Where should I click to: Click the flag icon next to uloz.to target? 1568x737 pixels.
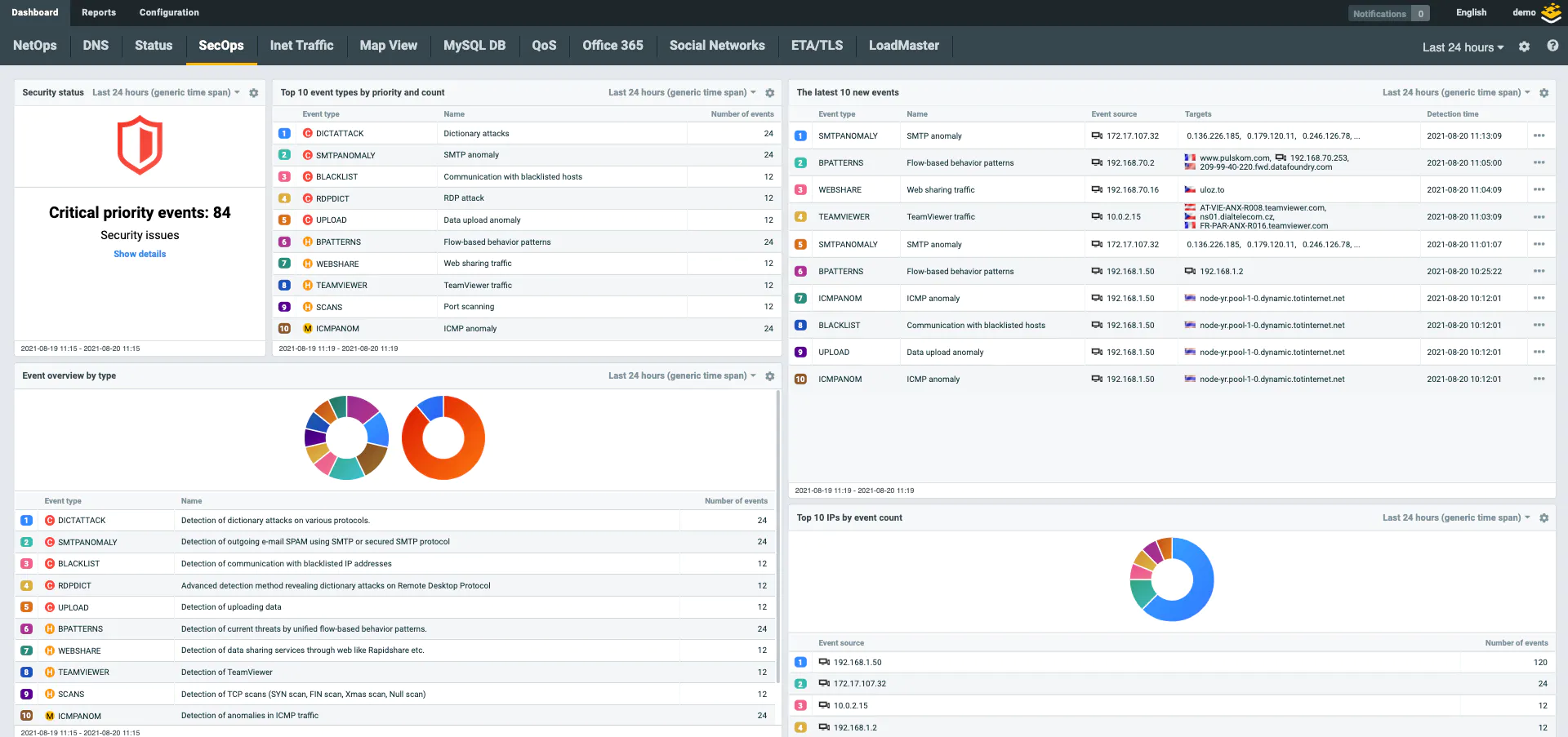(1189, 189)
